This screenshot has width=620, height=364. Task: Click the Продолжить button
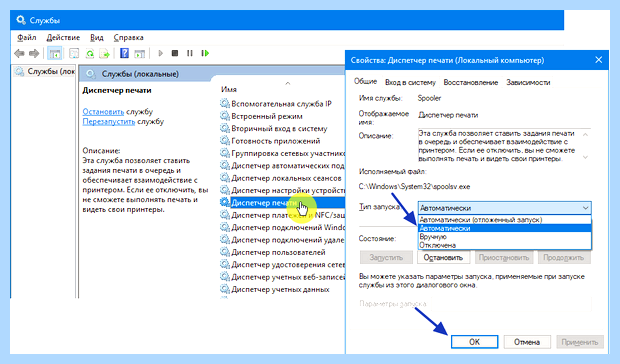tap(563, 257)
